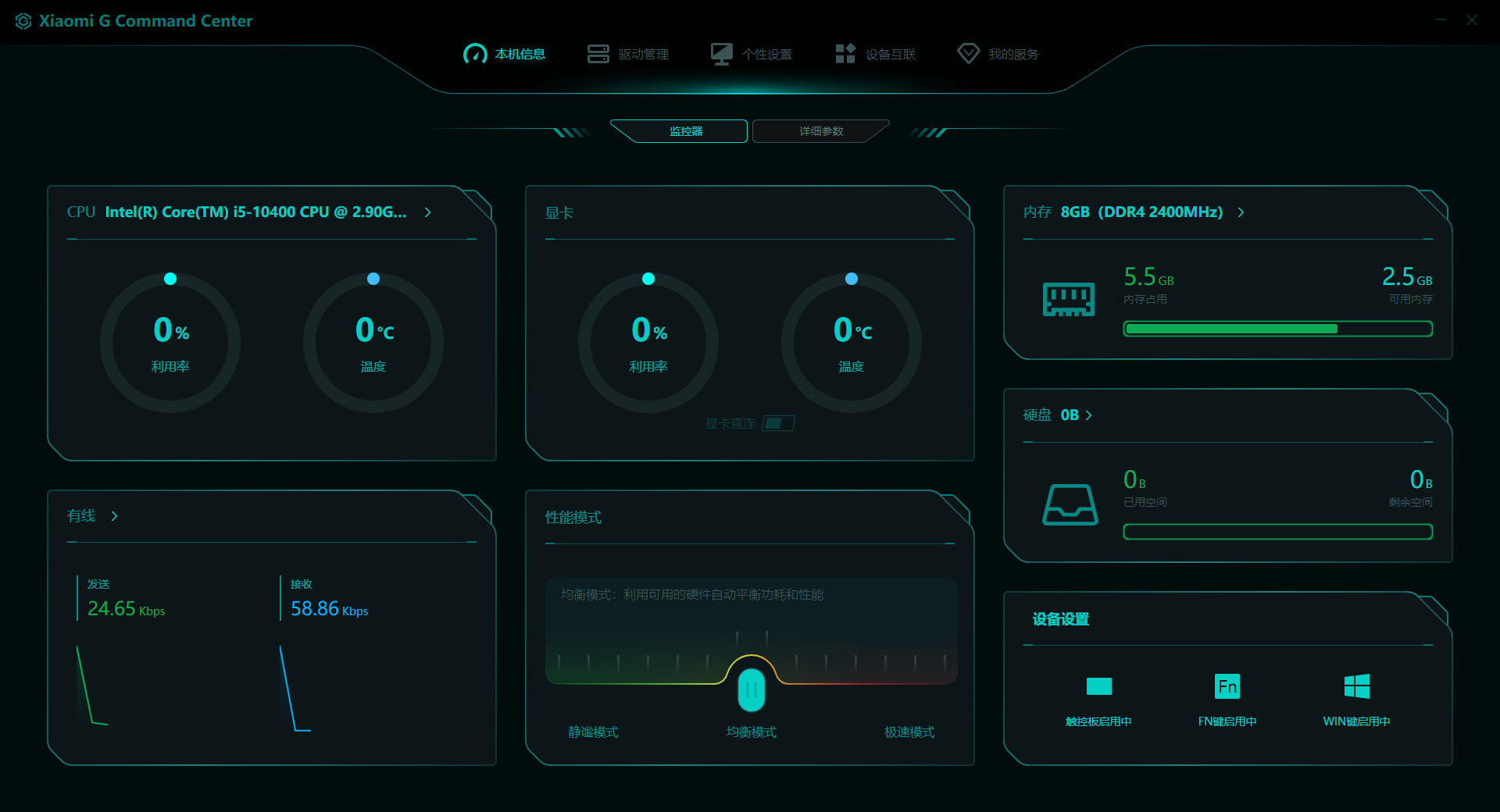Open the 个性设置 tab
1500x812 pixels.
pyautogui.click(x=752, y=54)
